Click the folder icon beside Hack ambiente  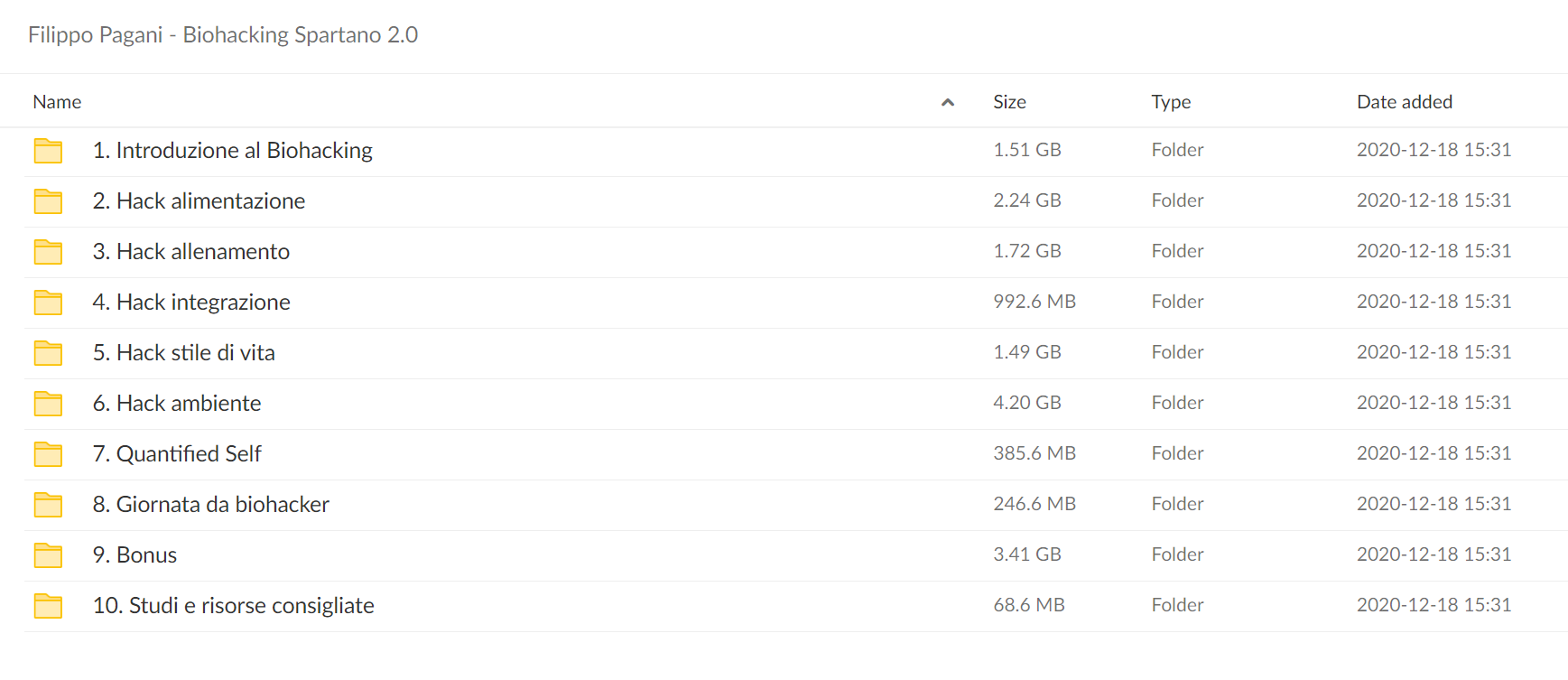tap(48, 404)
